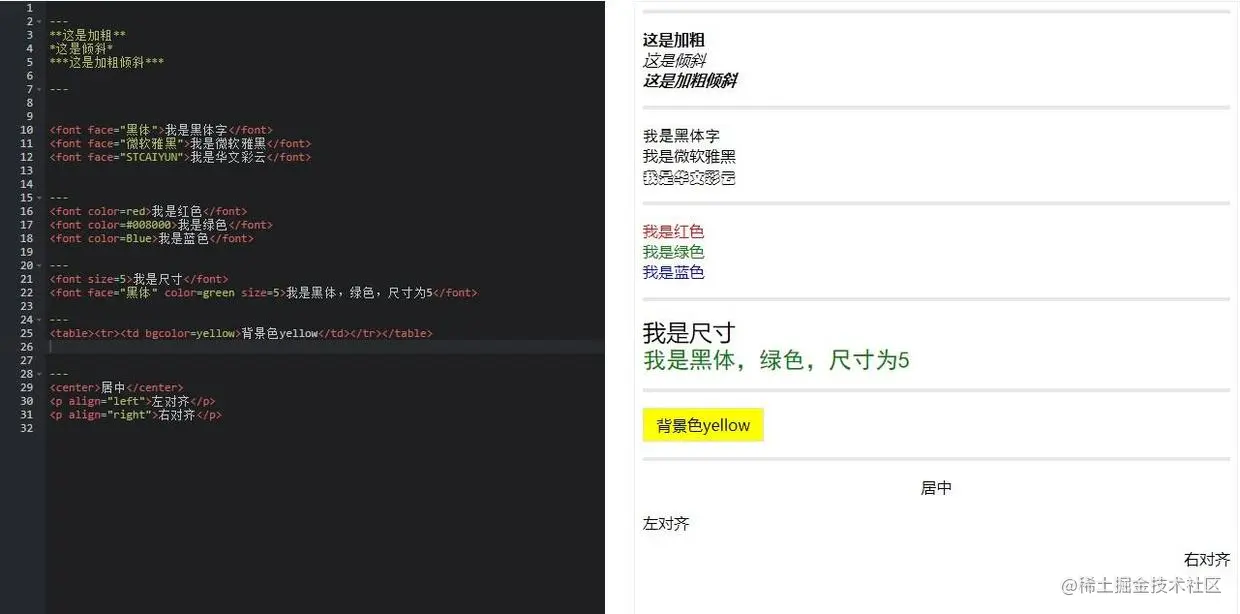Click the p align="left" code line
Image resolution: width=1240 pixels, height=614 pixels.
(132, 401)
